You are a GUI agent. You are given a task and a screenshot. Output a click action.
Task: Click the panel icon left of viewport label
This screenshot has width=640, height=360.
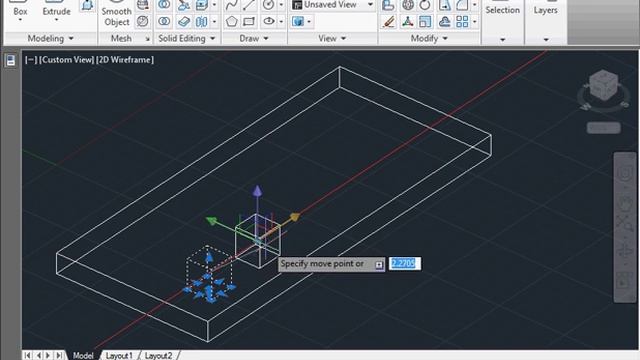click(x=11, y=60)
